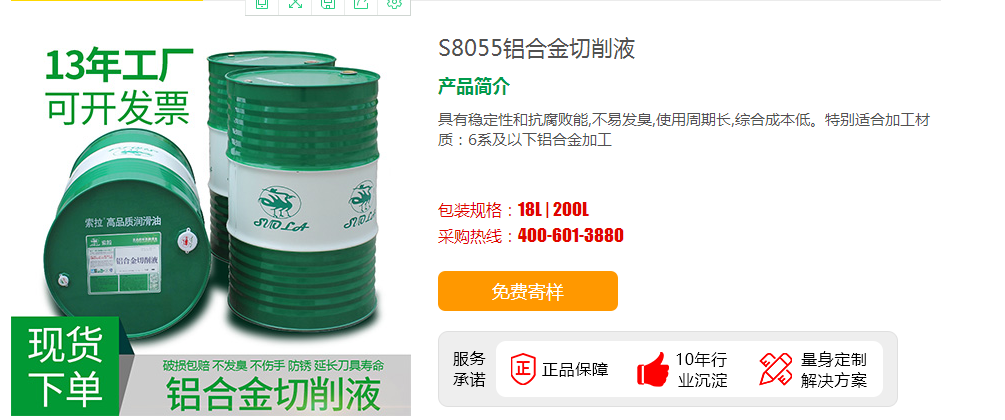The width and height of the screenshot is (1005, 420).
Task: Click the 产品简介 heading
Action: click(474, 87)
